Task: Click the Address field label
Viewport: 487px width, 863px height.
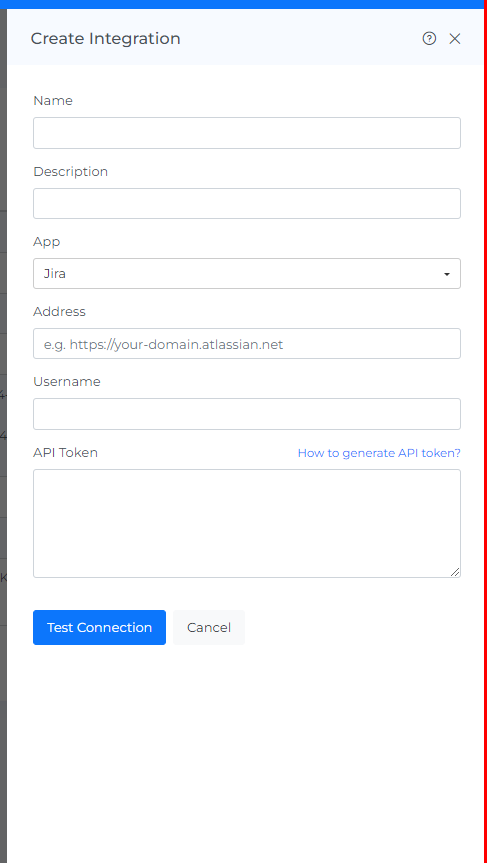Action: (59, 312)
